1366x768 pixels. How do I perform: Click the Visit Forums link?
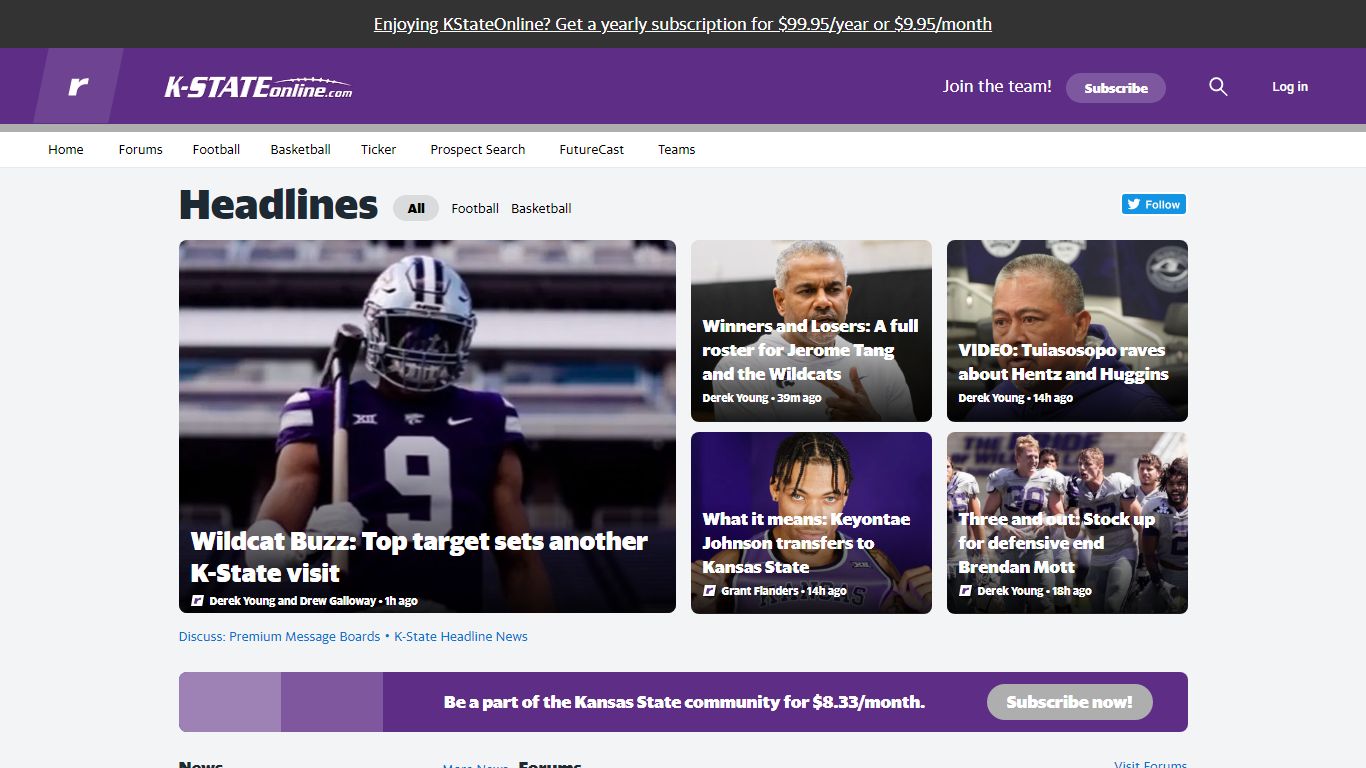(x=1151, y=764)
